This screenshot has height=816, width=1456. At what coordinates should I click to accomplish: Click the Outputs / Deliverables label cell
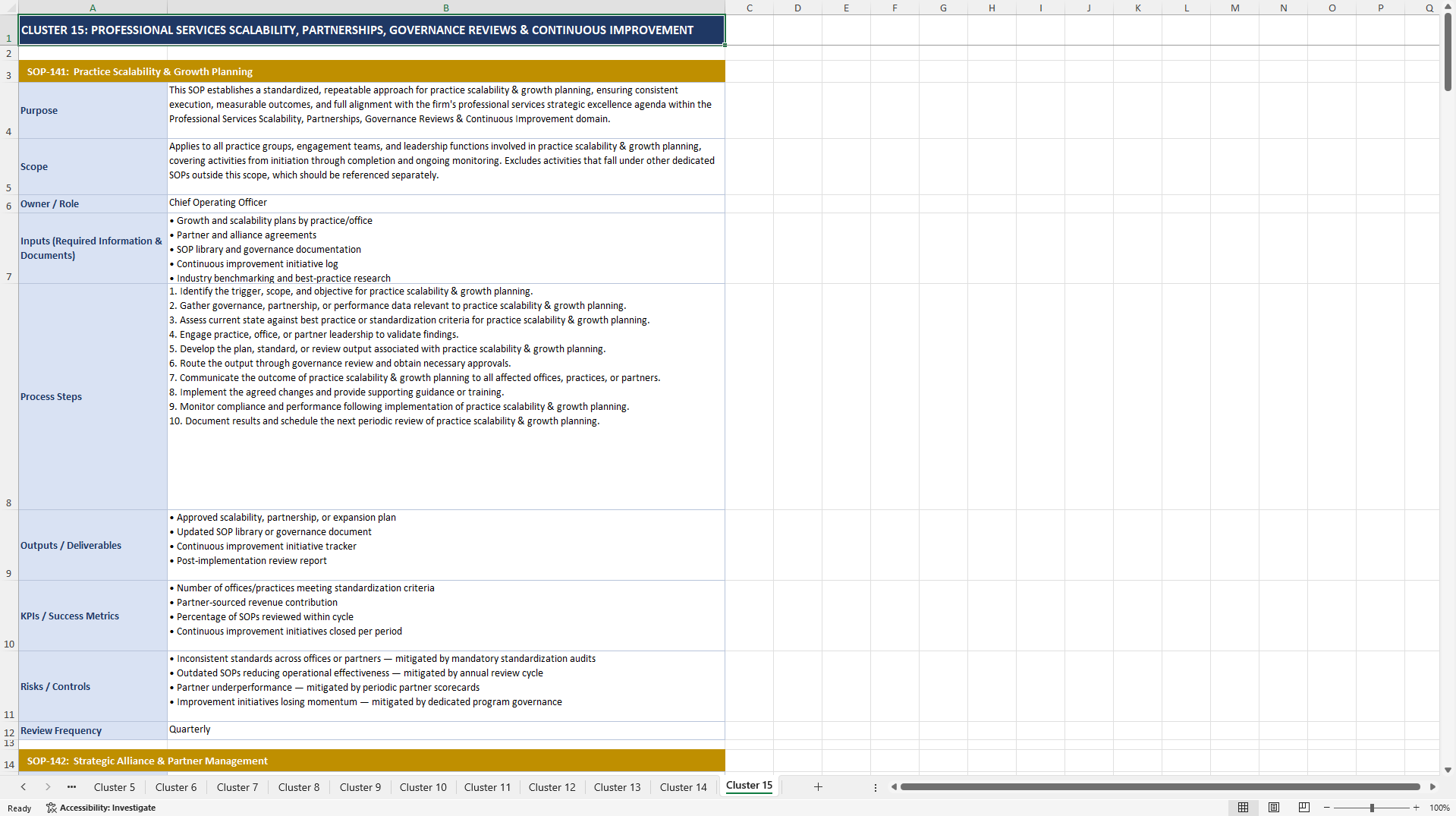[x=93, y=546]
